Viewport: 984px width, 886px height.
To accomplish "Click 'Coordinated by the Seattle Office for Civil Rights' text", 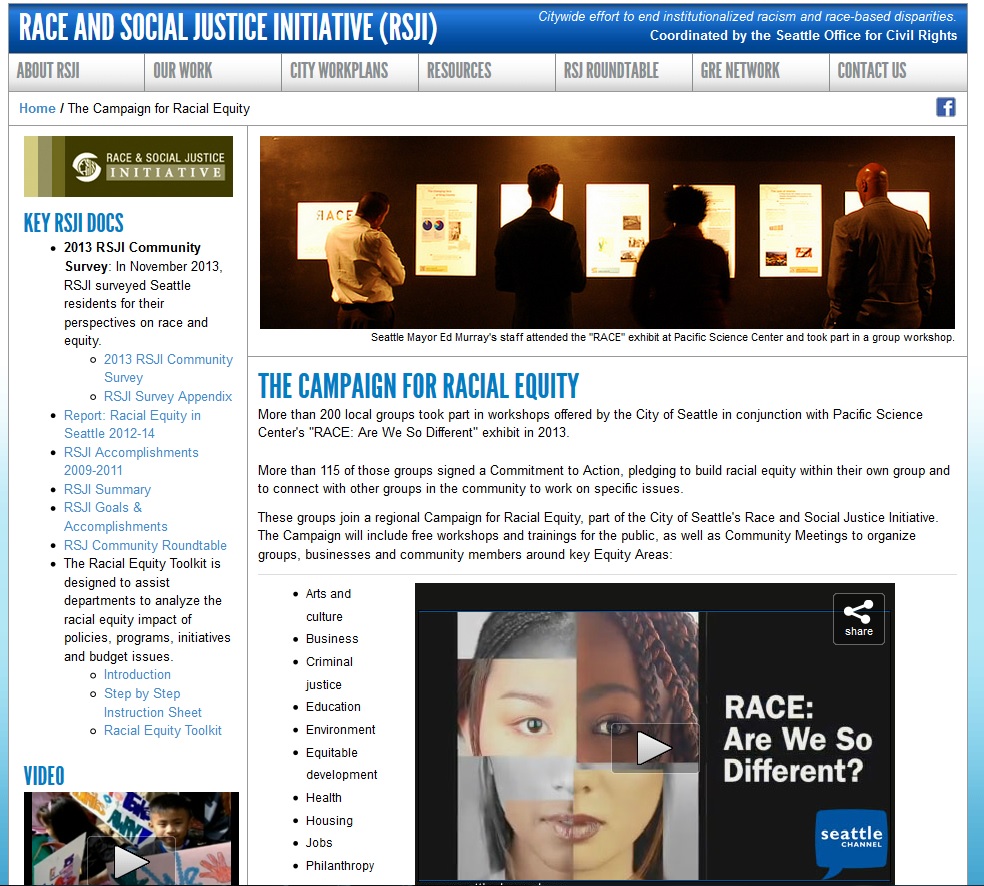I will point(803,36).
